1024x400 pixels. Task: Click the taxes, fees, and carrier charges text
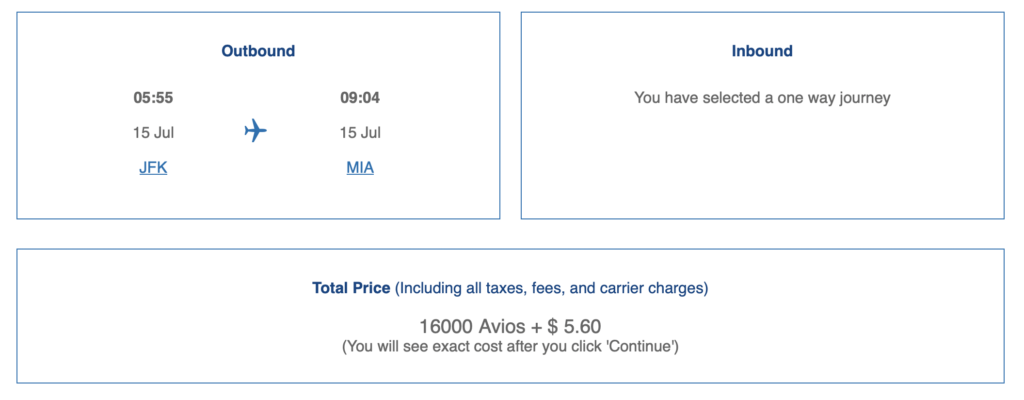[552, 288]
